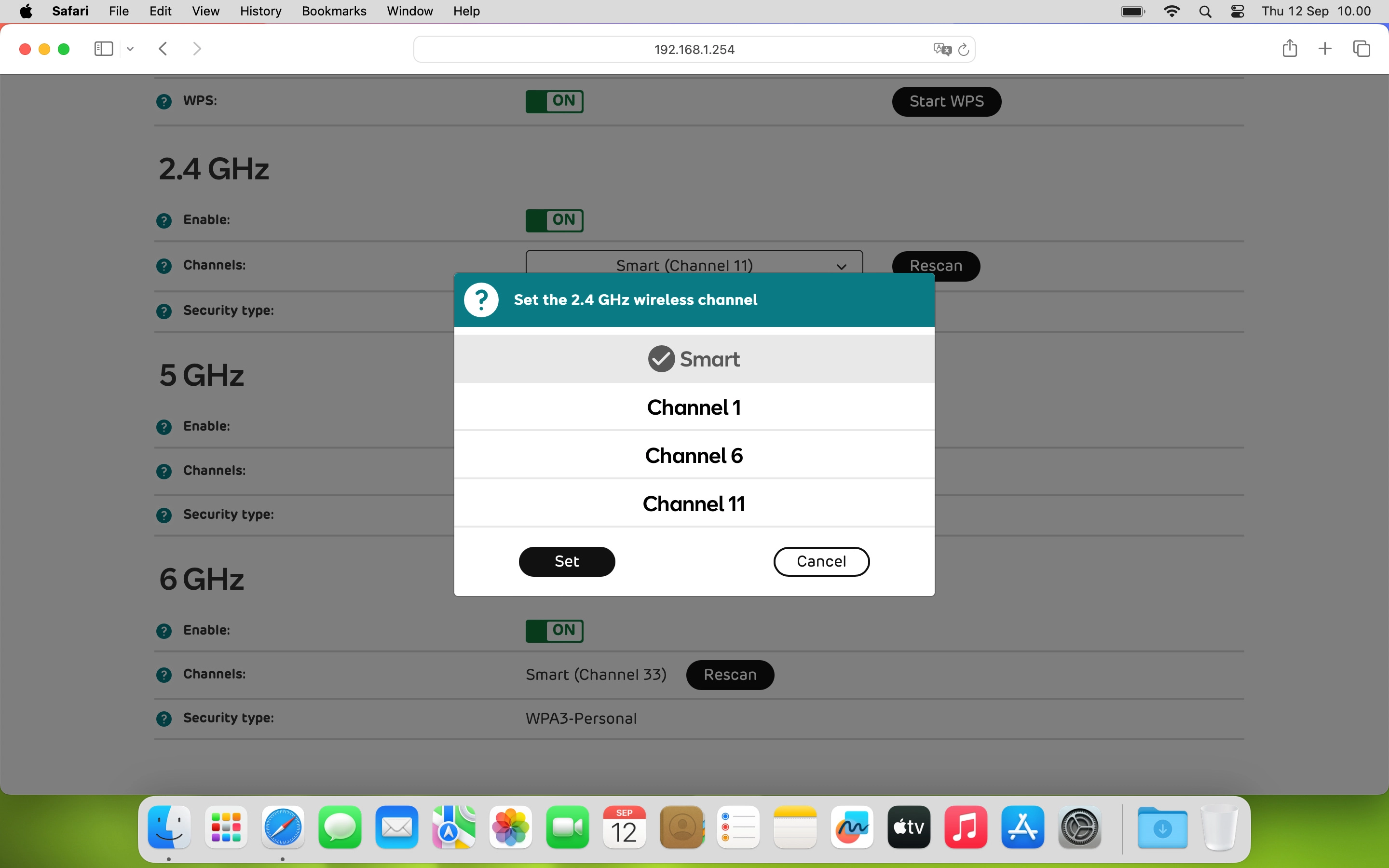Screen dimensions: 1389x868
Task: Open the History menu
Action: click(x=260, y=11)
